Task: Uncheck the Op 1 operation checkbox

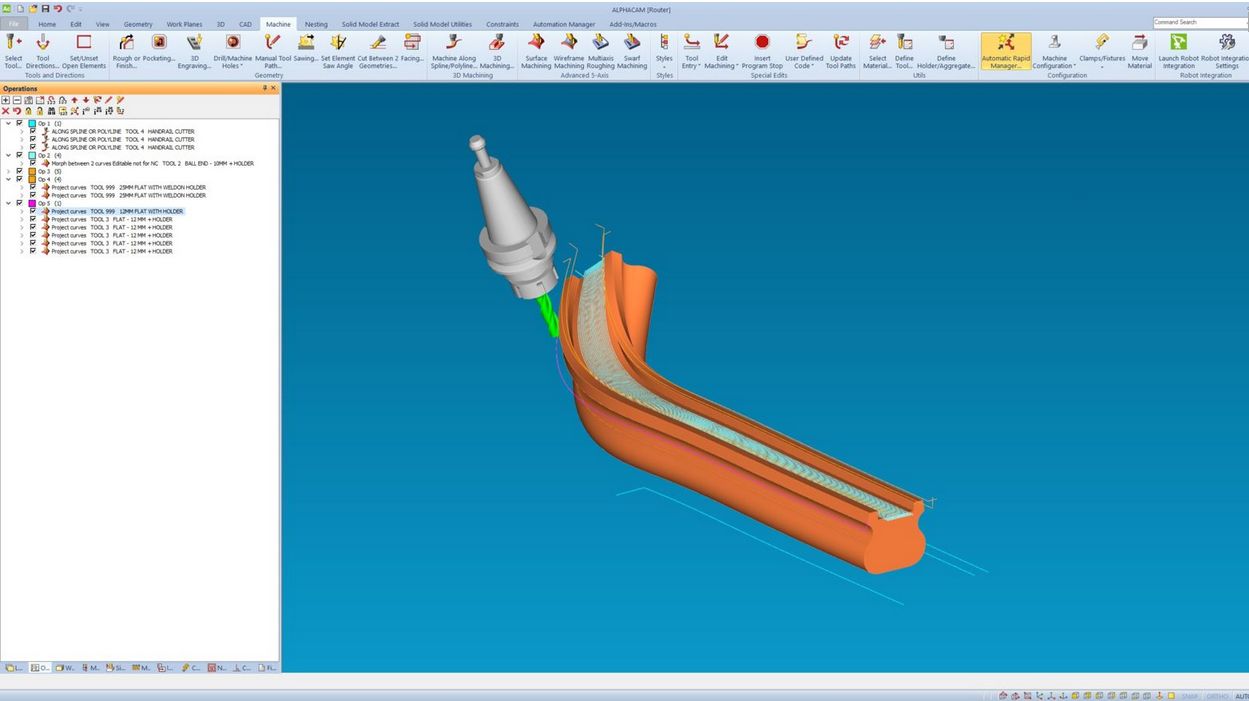Action: pyautogui.click(x=20, y=123)
